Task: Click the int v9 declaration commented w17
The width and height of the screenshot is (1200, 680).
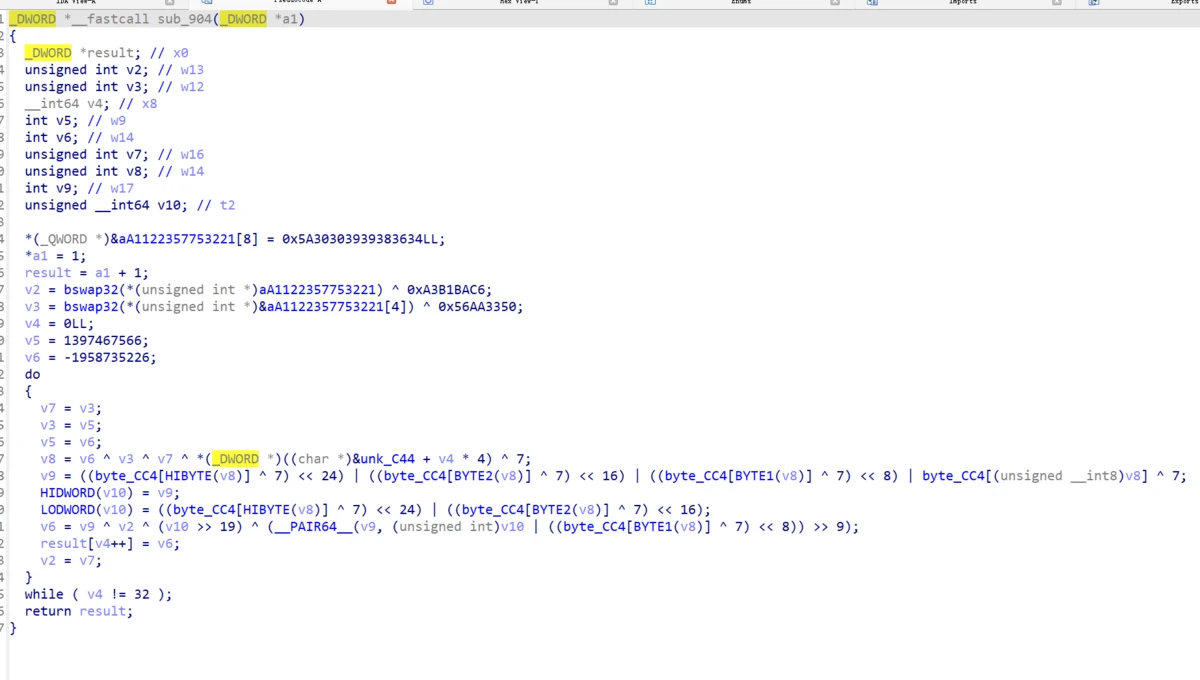Action: 79,189
